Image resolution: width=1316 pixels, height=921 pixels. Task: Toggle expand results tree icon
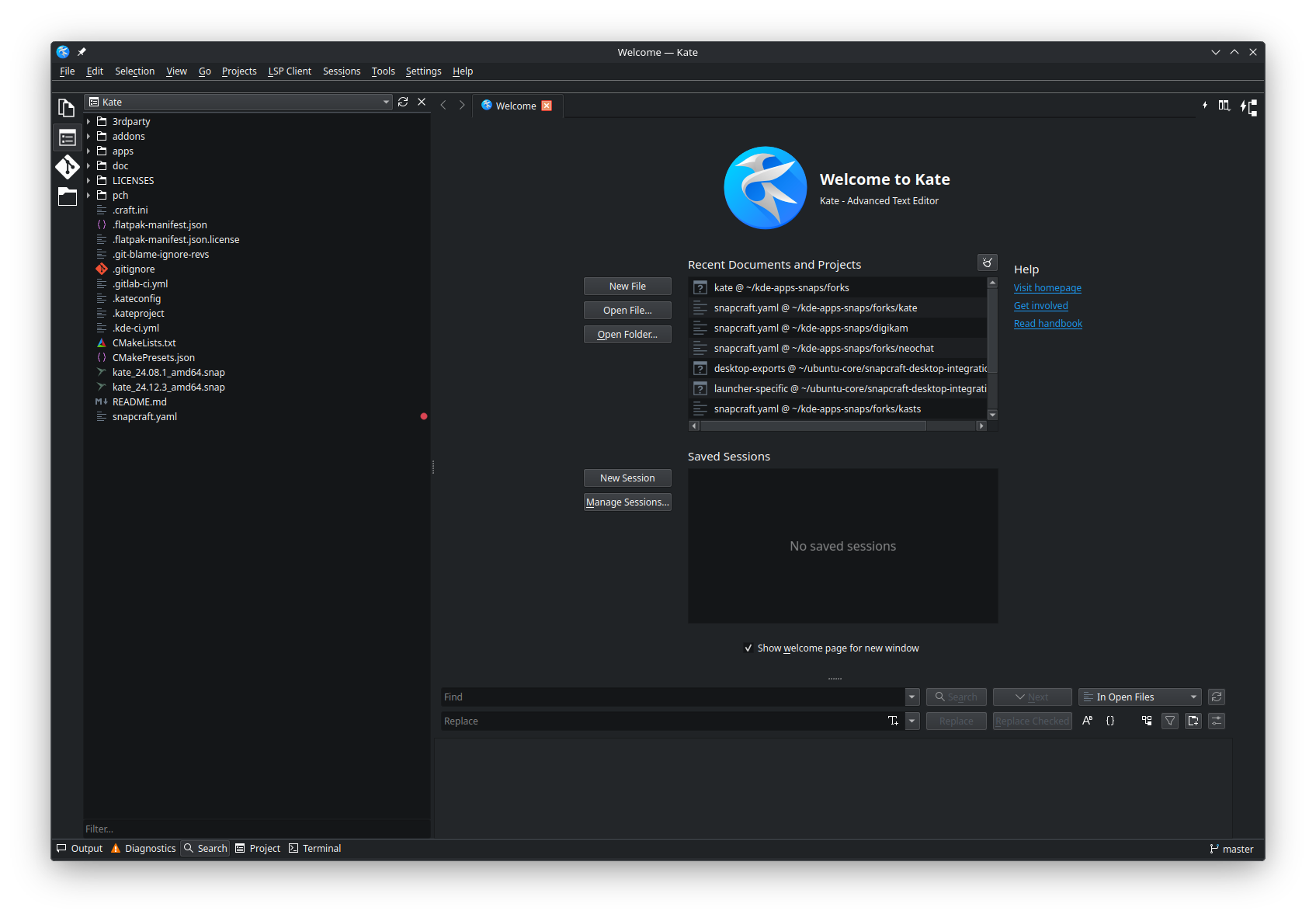1147,721
